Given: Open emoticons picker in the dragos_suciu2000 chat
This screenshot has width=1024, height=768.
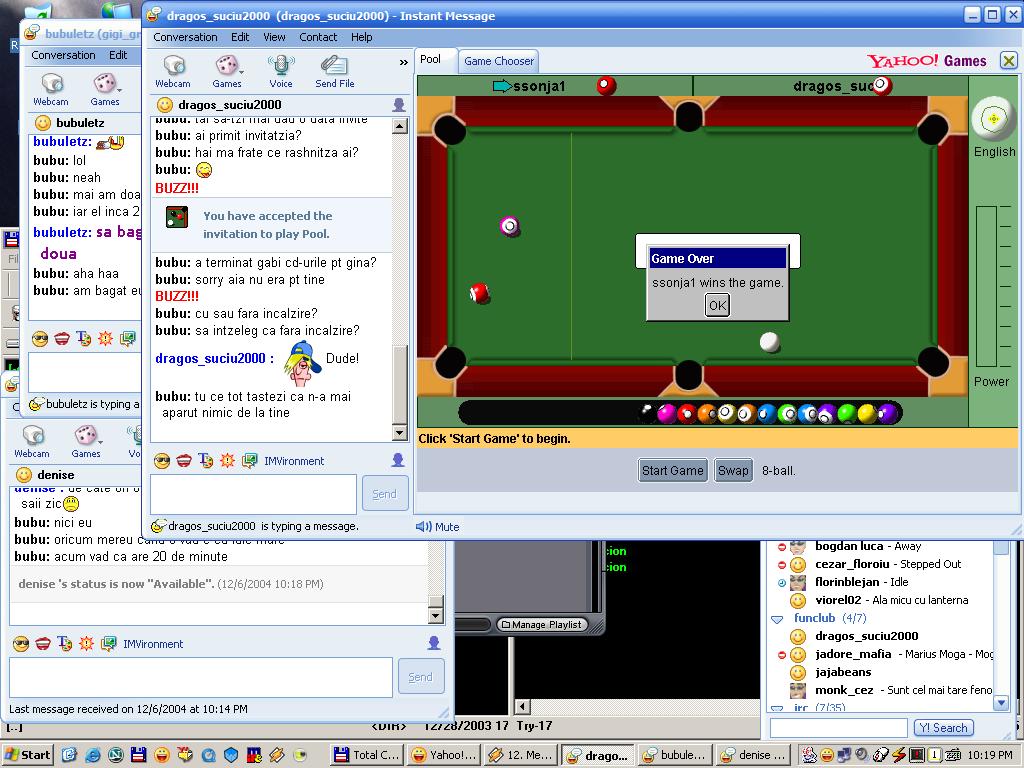Looking at the screenshot, I should 162,461.
